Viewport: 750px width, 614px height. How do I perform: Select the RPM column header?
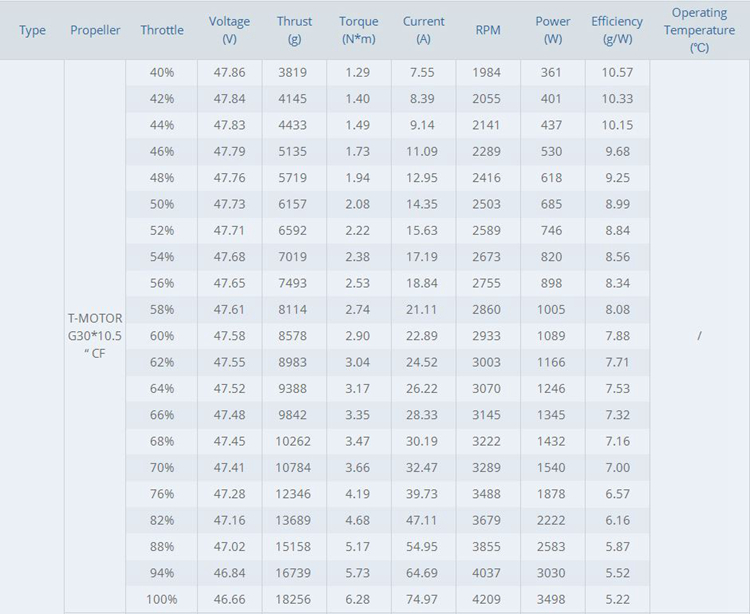(x=488, y=30)
